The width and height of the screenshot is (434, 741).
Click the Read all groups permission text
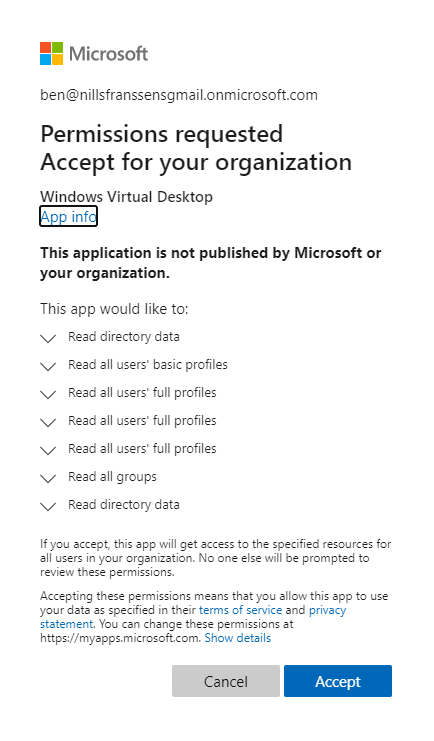[x=112, y=477]
